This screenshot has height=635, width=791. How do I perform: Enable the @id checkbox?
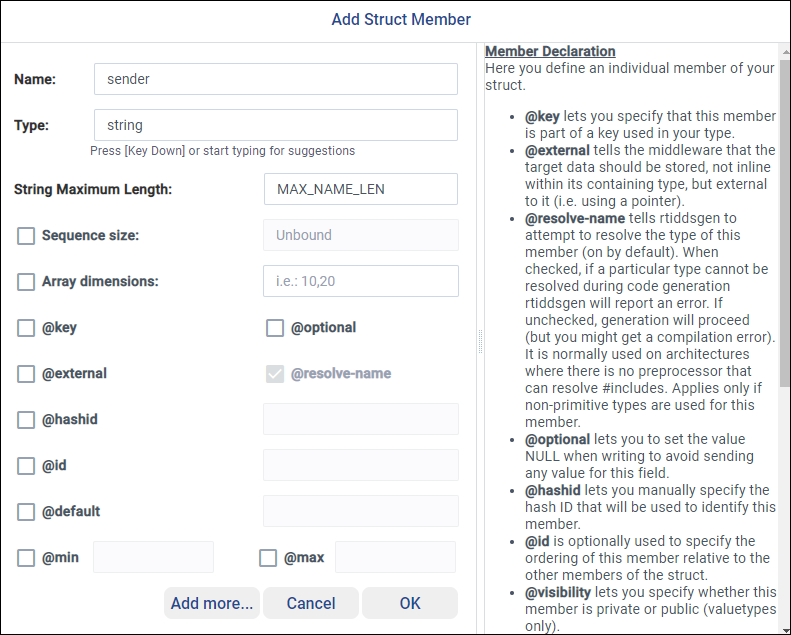26,466
